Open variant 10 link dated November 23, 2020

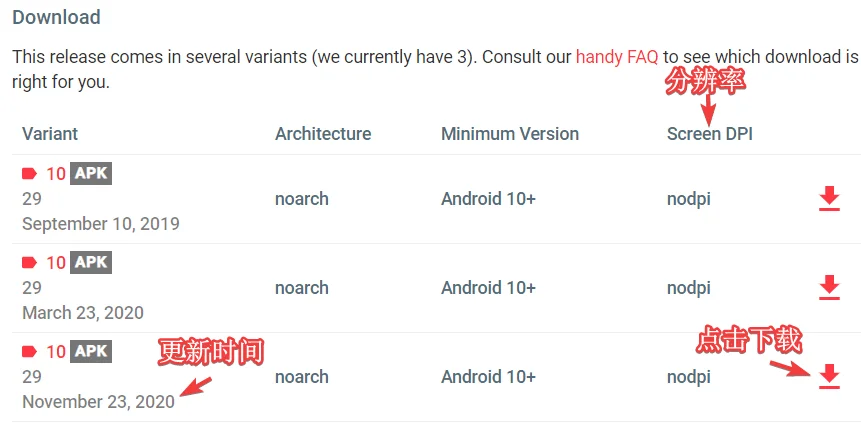(56, 352)
